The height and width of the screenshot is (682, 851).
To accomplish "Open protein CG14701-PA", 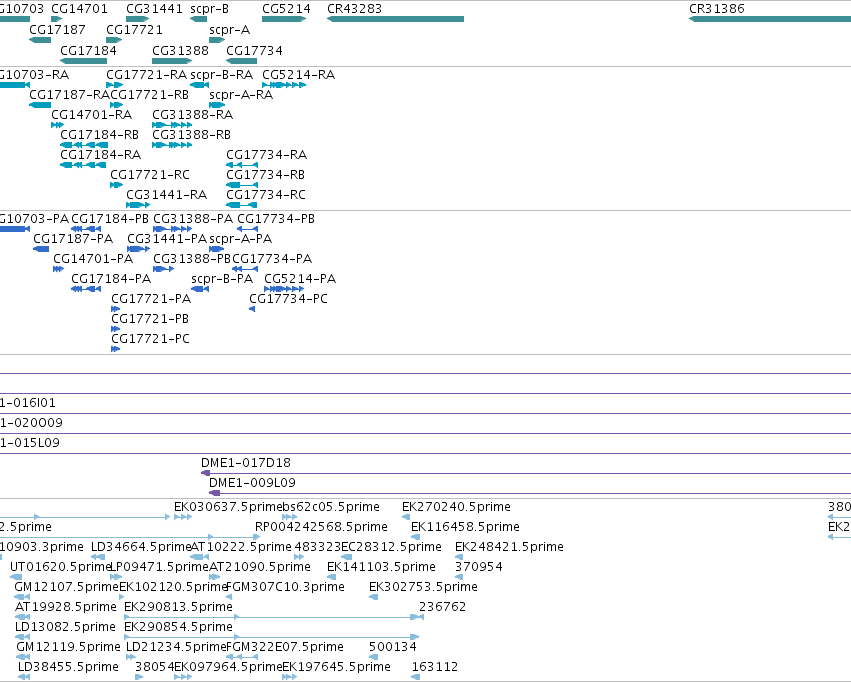I will pos(93,259).
